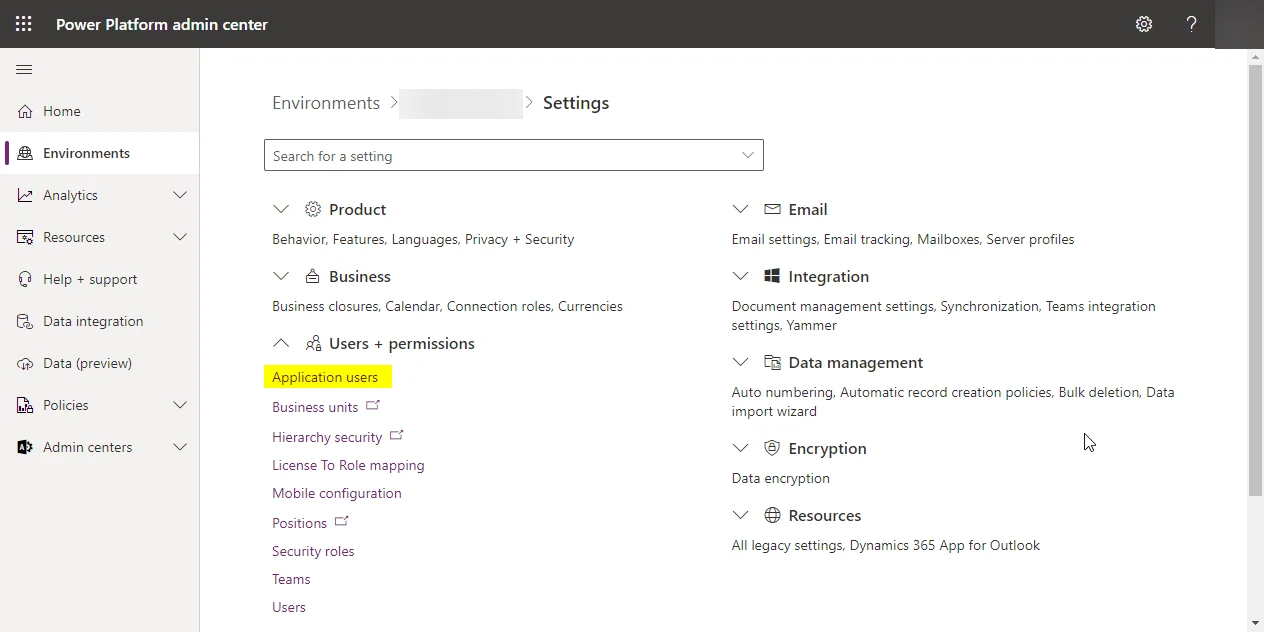Viewport: 1264px width, 632px height.
Task: Expand the Policies sidebar chevron
Action: 180,405
